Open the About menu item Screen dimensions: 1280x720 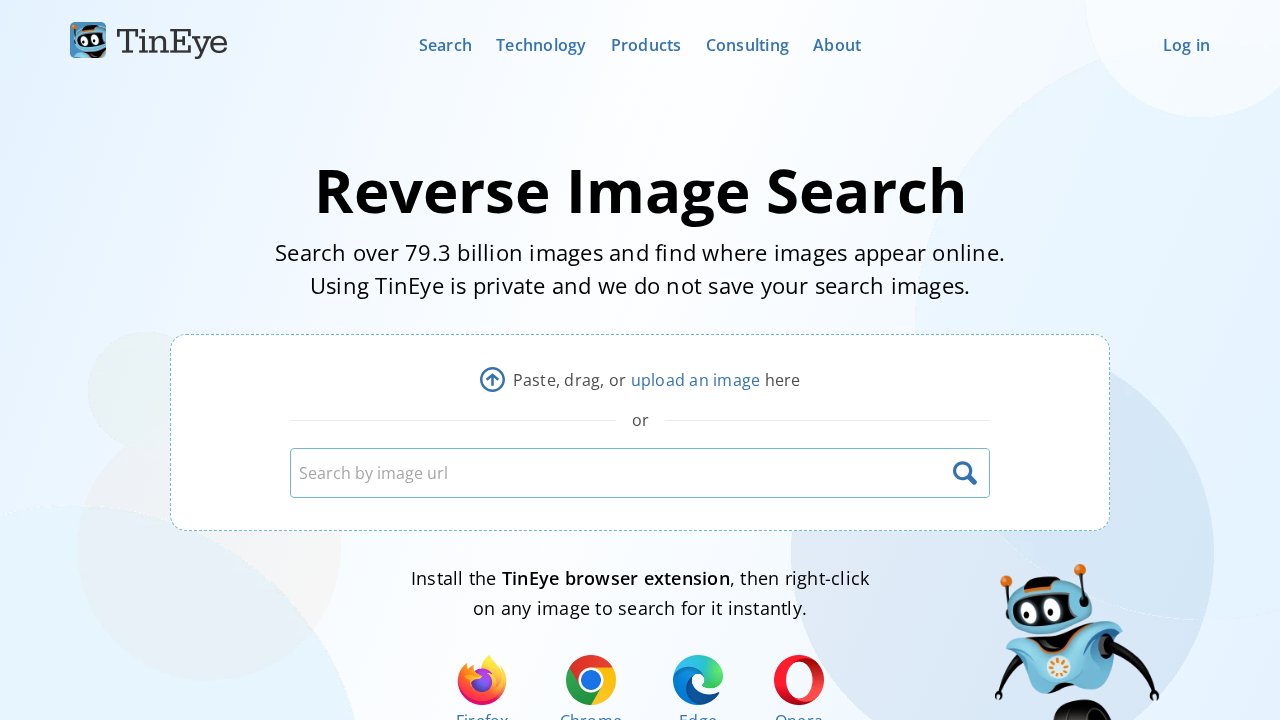point(836,43)
